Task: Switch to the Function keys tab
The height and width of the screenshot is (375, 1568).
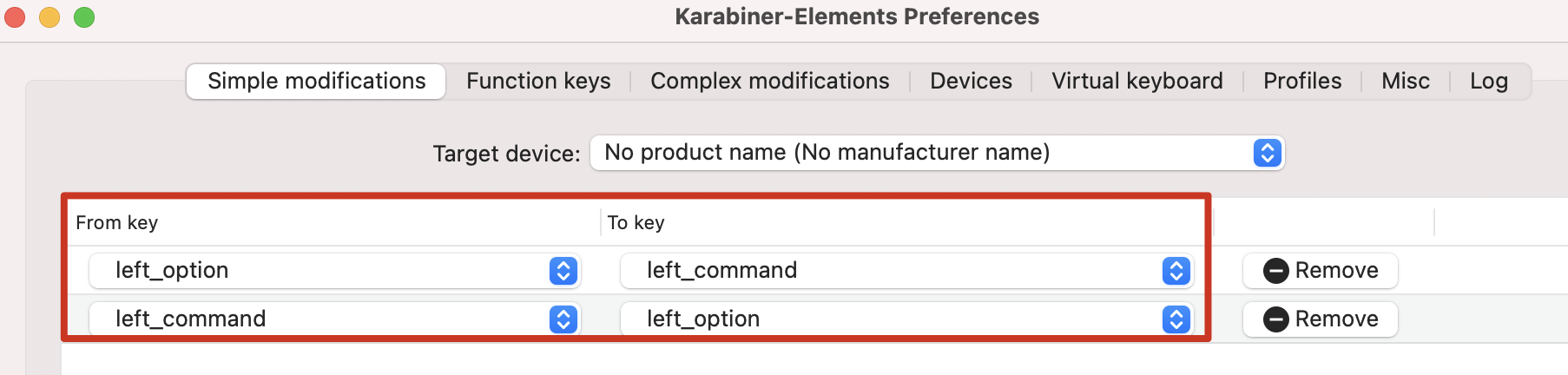Action: click(538, 82)
